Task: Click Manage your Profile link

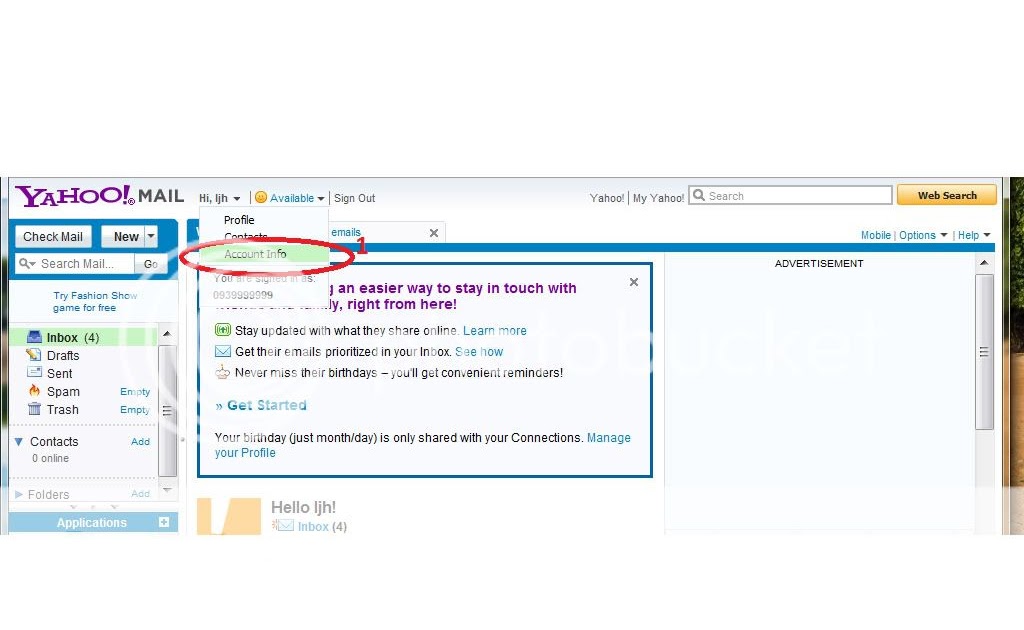Action: click(x=423, y=445)
